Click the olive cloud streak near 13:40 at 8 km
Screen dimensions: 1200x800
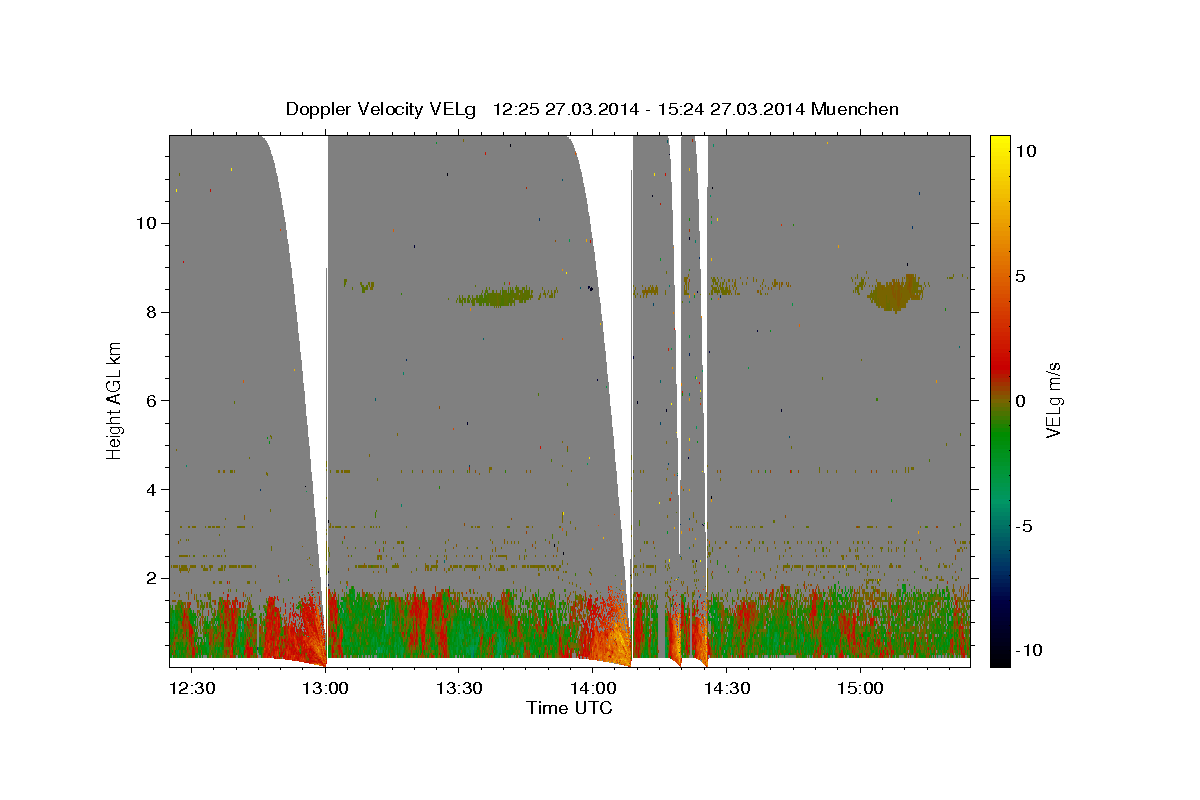point(495,296)
